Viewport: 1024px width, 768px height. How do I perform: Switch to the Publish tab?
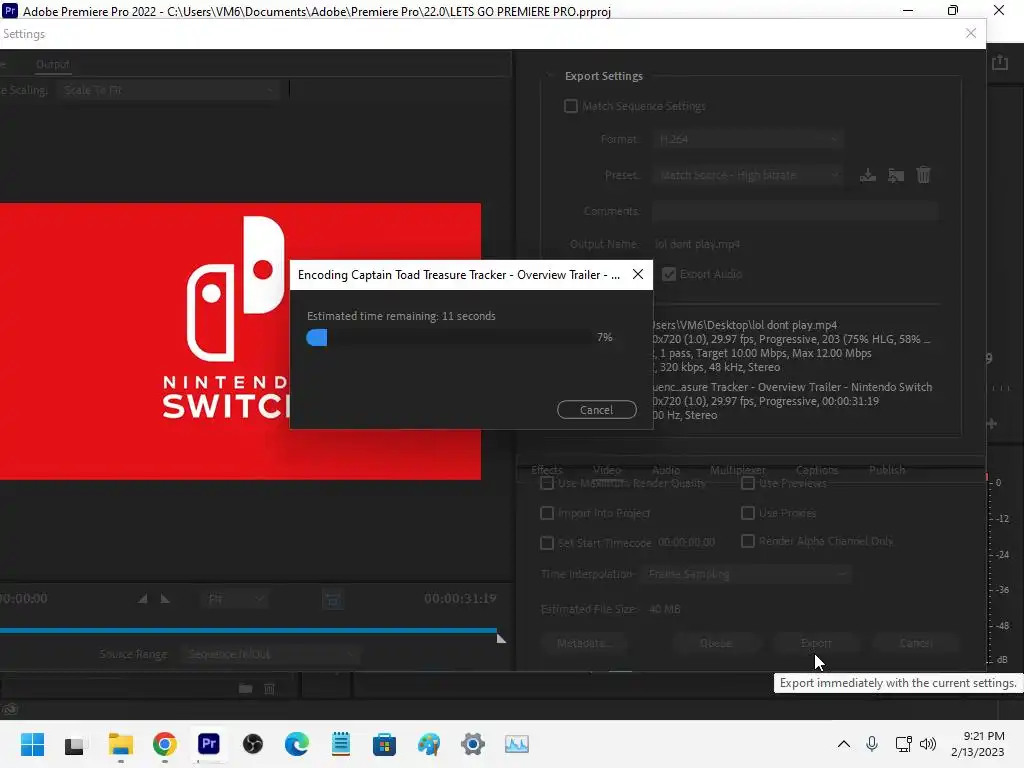[887, 470]
